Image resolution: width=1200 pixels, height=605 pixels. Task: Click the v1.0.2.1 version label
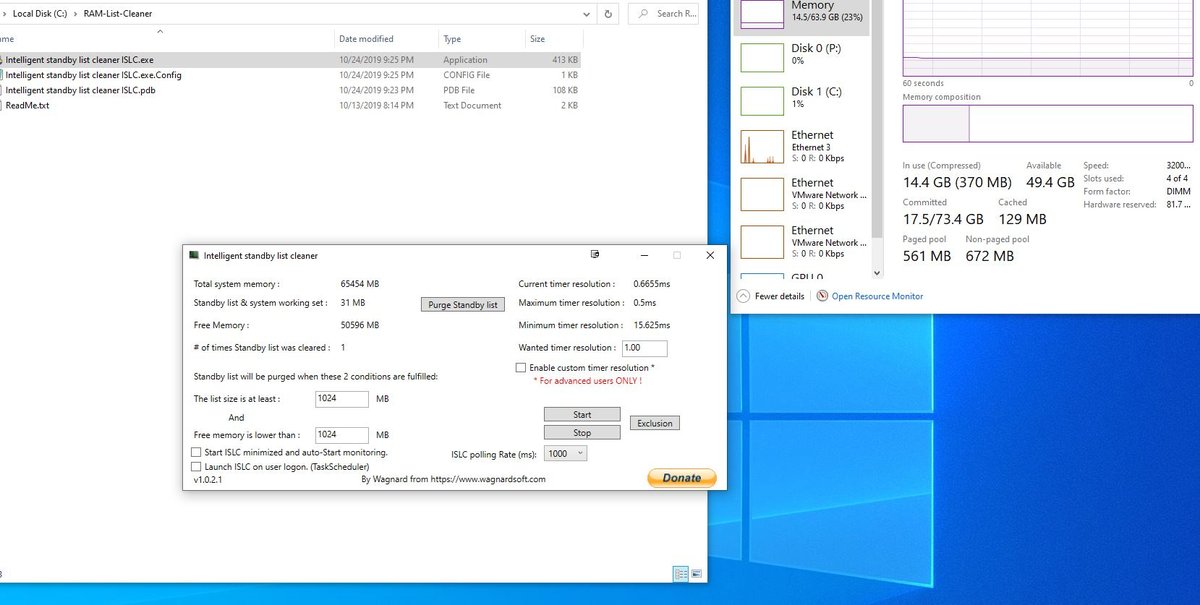pyautogui.click(x=207, y=479)
